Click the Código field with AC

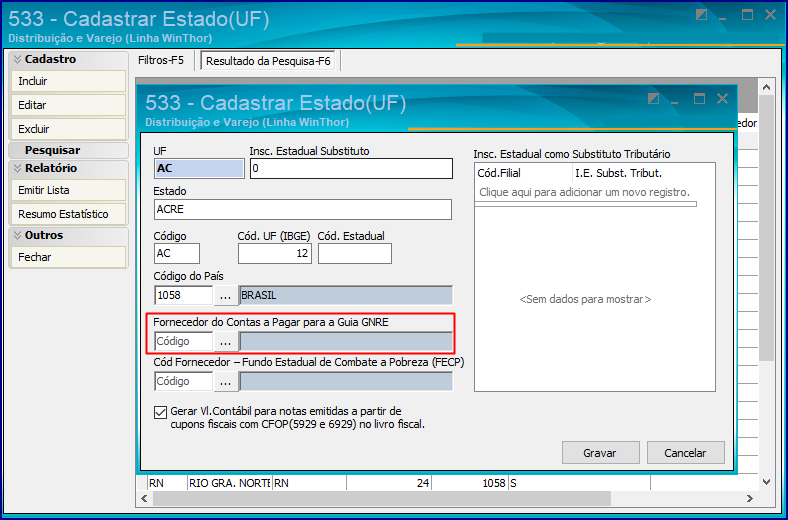click(x=176, y=254)
